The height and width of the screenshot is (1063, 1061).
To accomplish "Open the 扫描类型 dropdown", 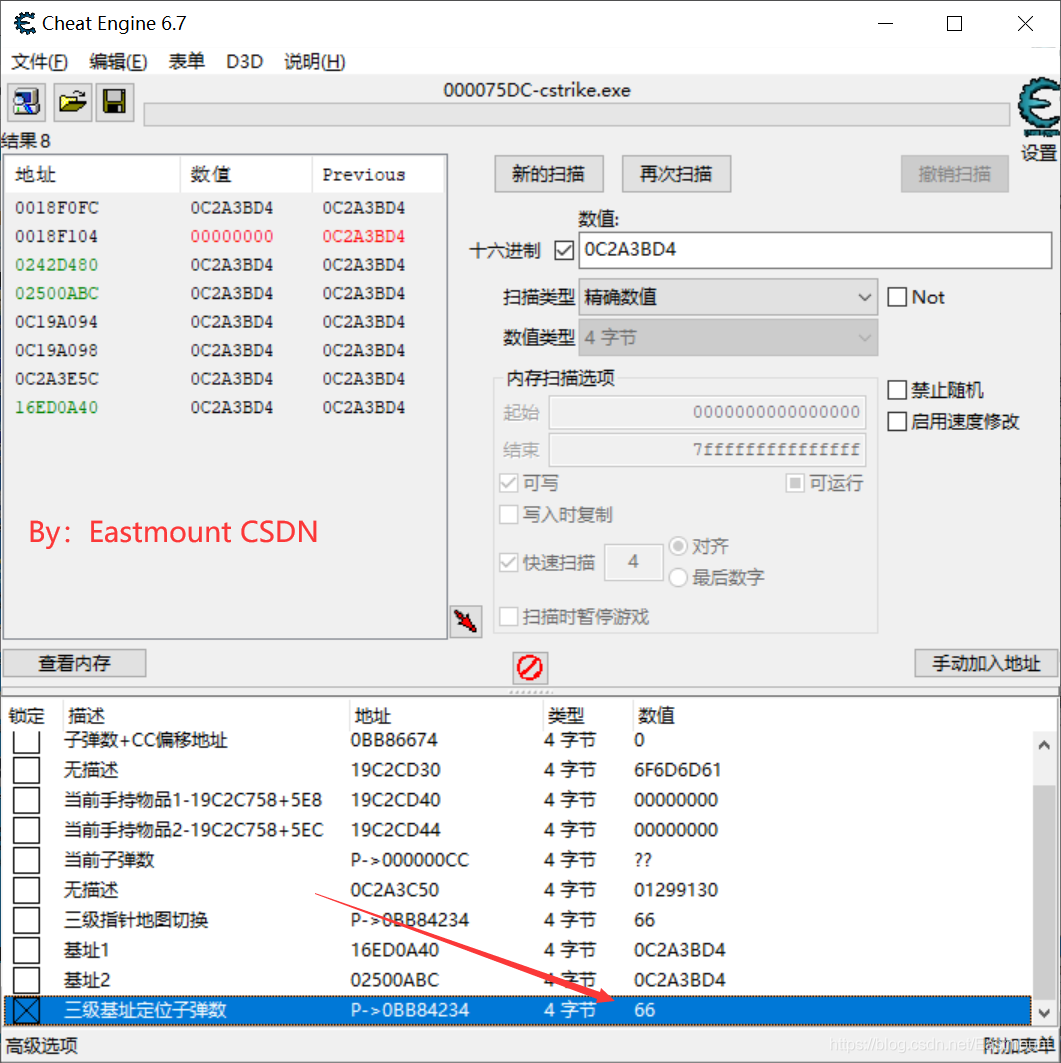I will tap(727, 297).
